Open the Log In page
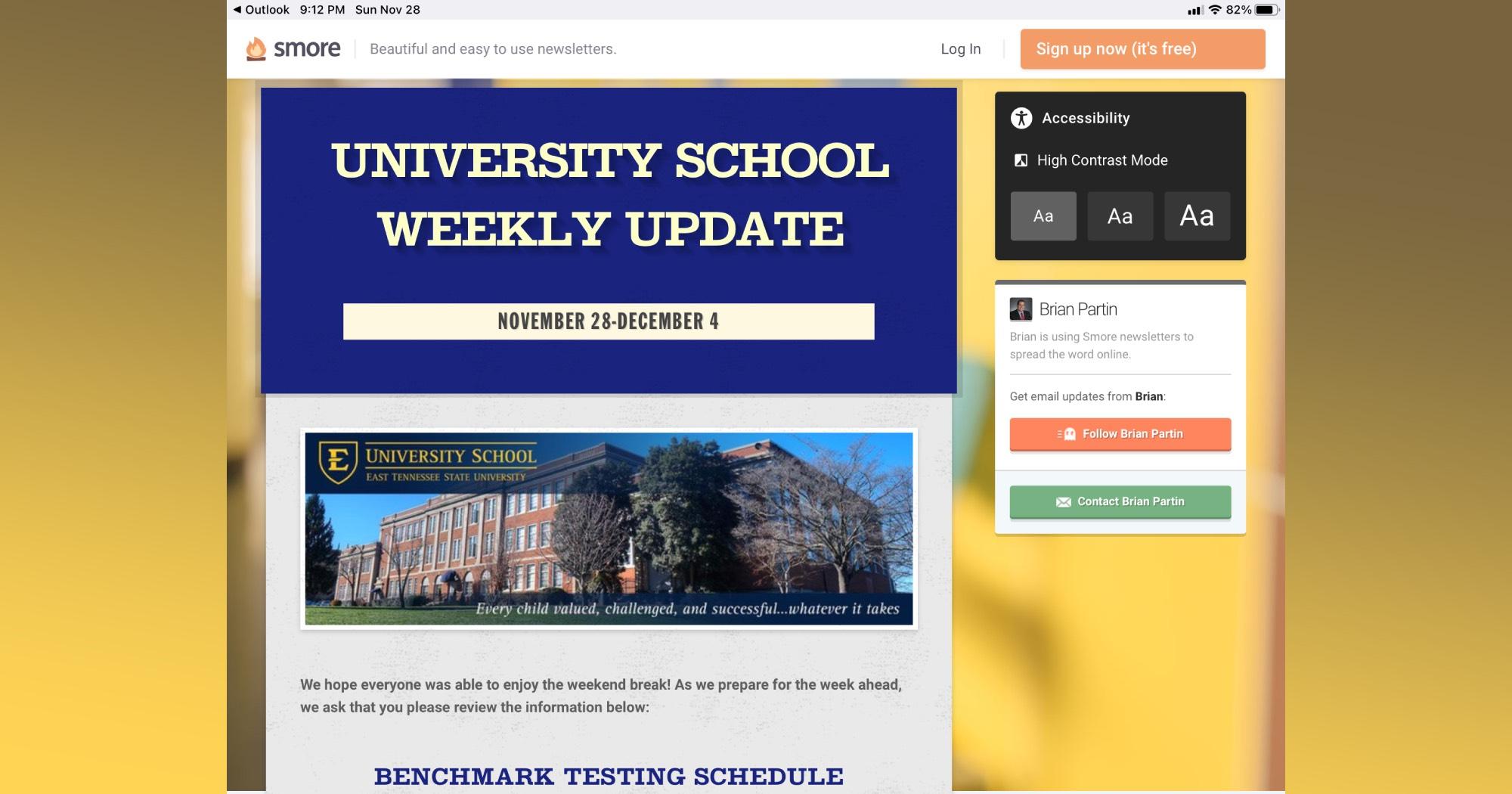1512x794 pixels. (960, 49)
